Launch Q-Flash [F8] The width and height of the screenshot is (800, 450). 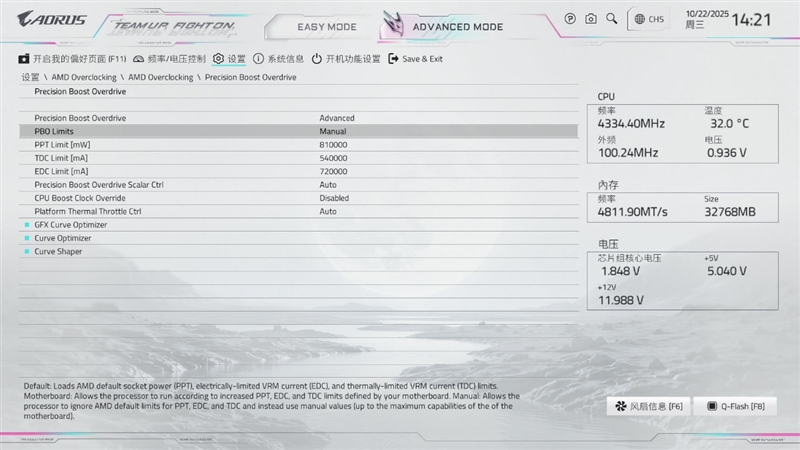pyautogui.click(x=735, y=406)
